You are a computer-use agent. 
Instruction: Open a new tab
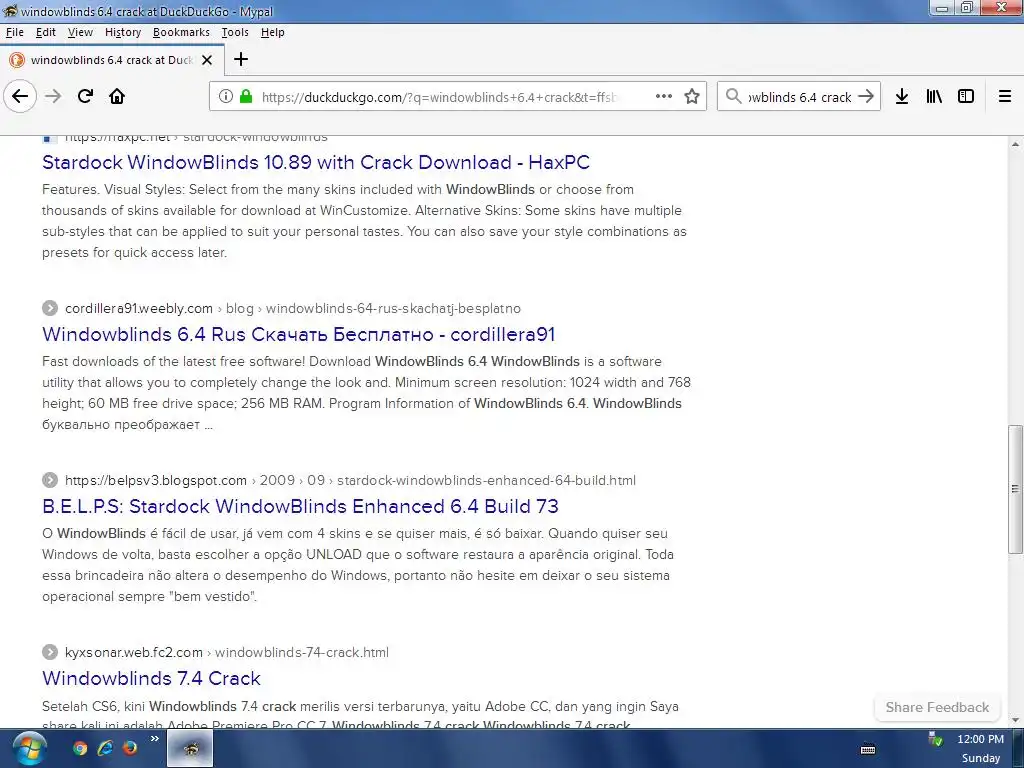tap(241, 59)
